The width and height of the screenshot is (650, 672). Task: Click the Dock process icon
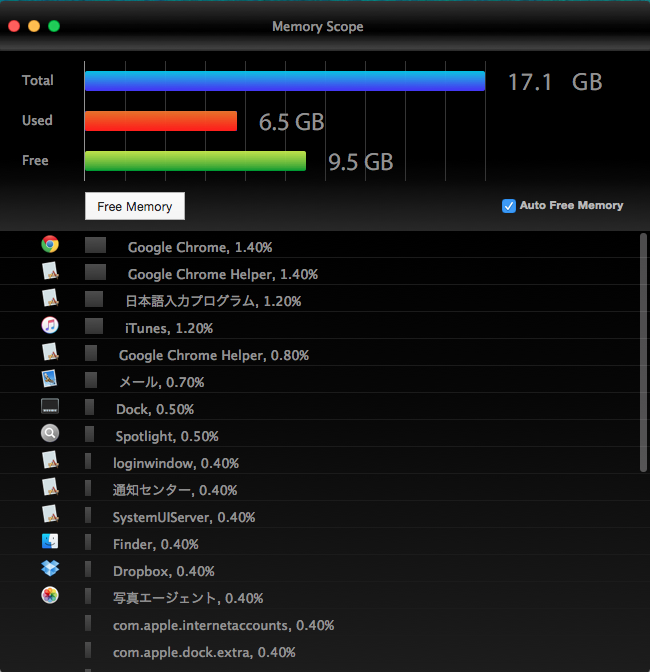point(50,406)
